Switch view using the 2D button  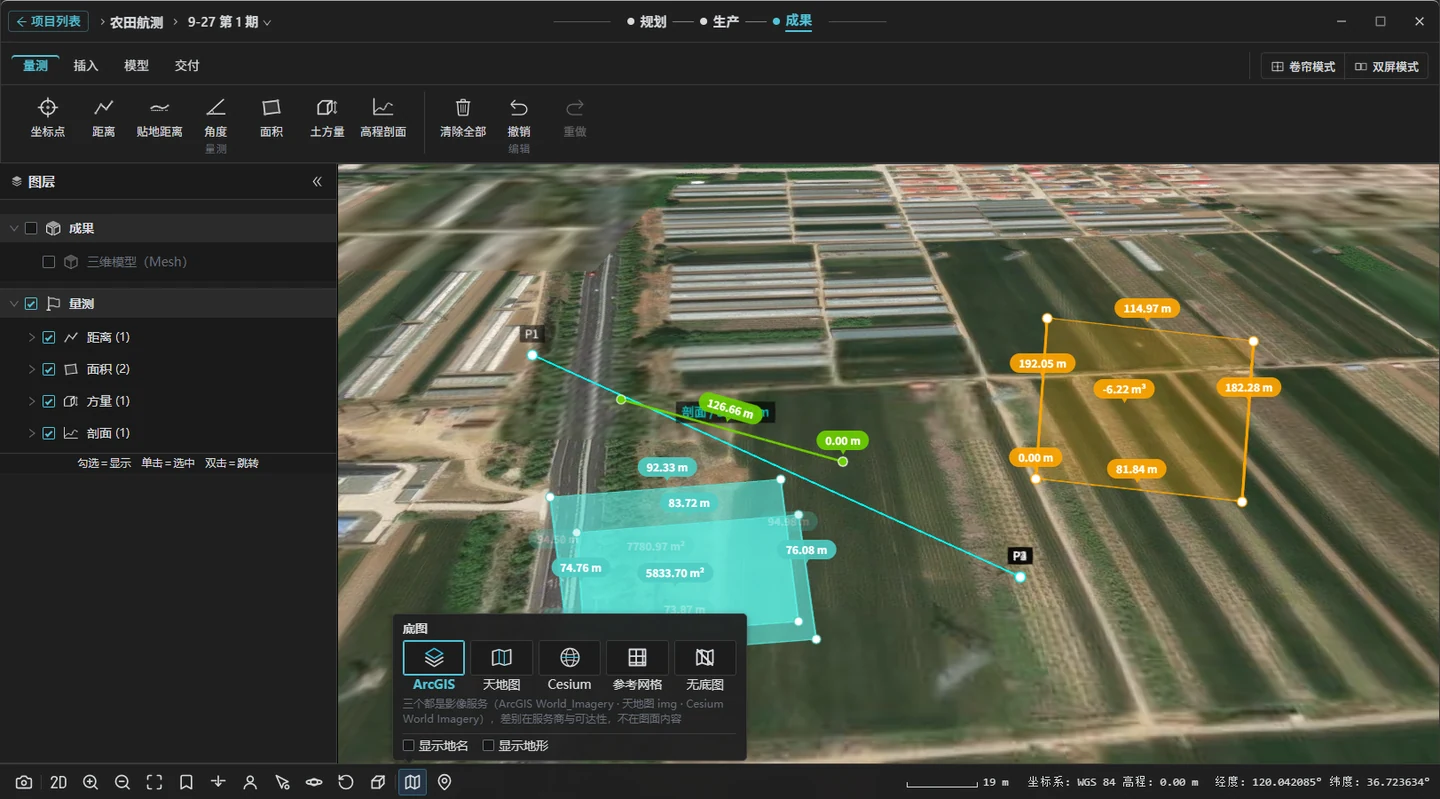pos(58,782)
